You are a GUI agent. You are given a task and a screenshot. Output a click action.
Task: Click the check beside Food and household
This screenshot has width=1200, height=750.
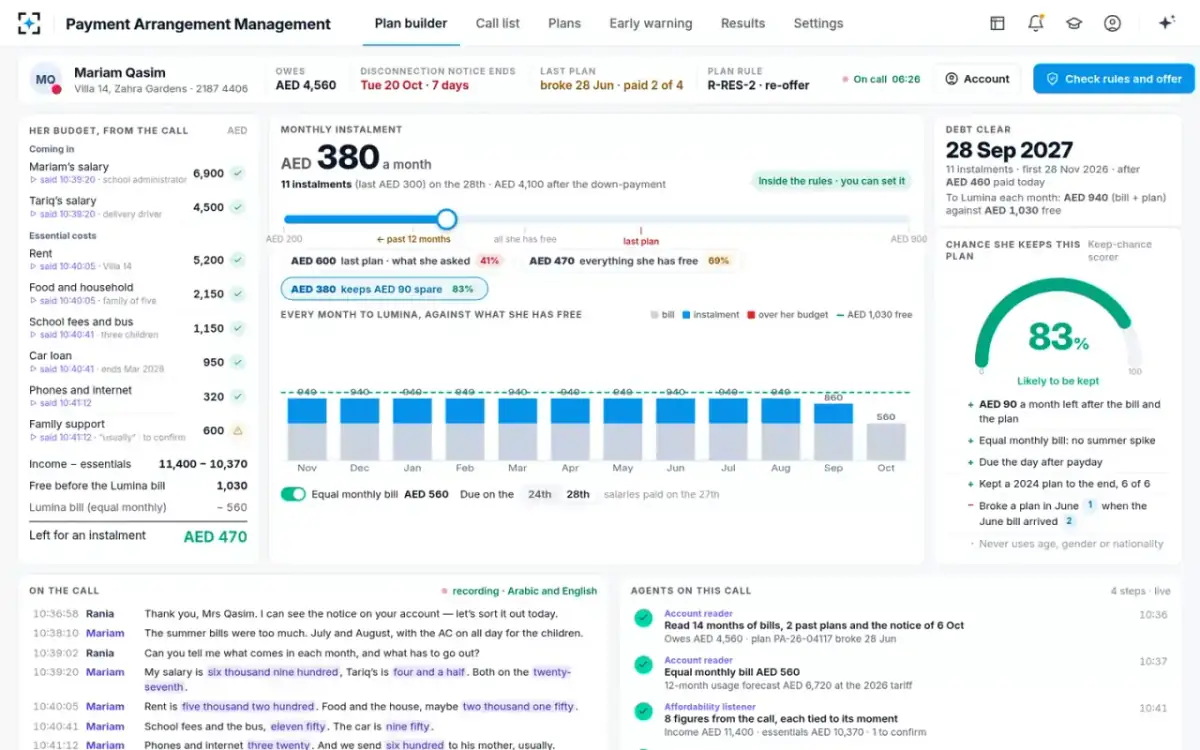(x=237, y=294)
